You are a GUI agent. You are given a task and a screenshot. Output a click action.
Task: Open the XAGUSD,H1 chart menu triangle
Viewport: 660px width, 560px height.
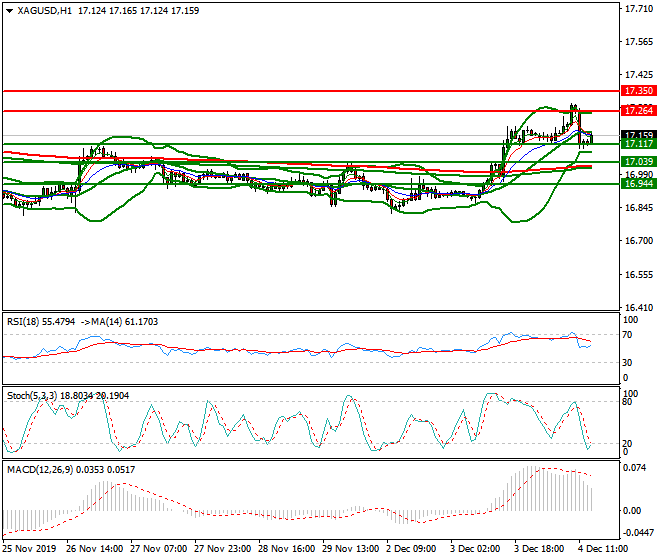pyautogui.click(x=9, y=11)
